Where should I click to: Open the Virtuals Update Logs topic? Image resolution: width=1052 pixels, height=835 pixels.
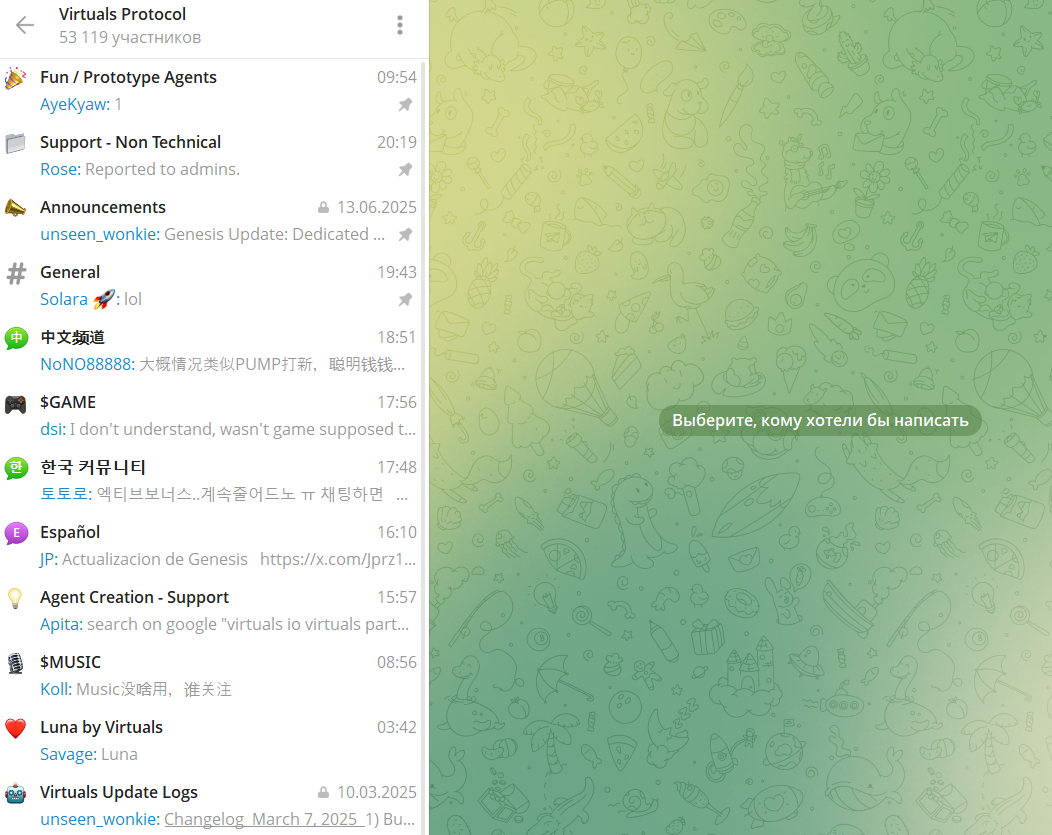click(x=211, y=807)
